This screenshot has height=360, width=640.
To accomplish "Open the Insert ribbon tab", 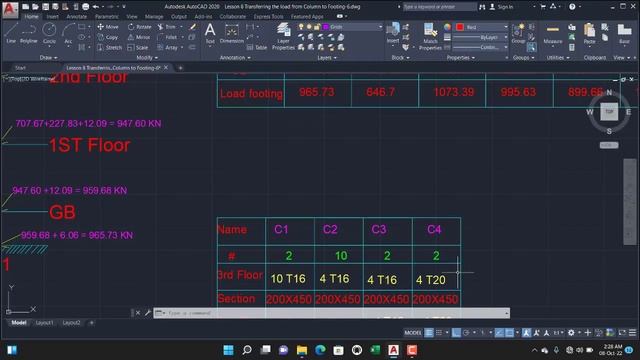I will pos(53,17).
